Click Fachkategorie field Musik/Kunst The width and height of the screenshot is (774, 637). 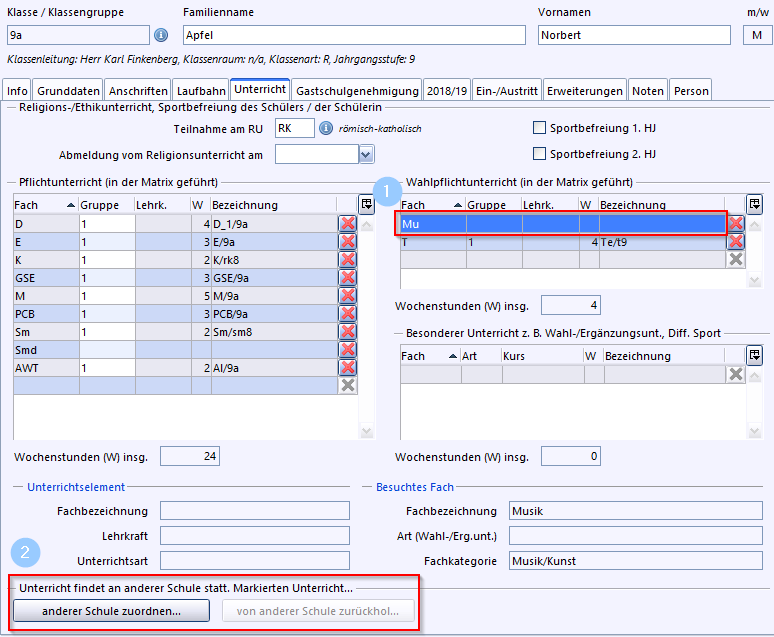[636, 560]
